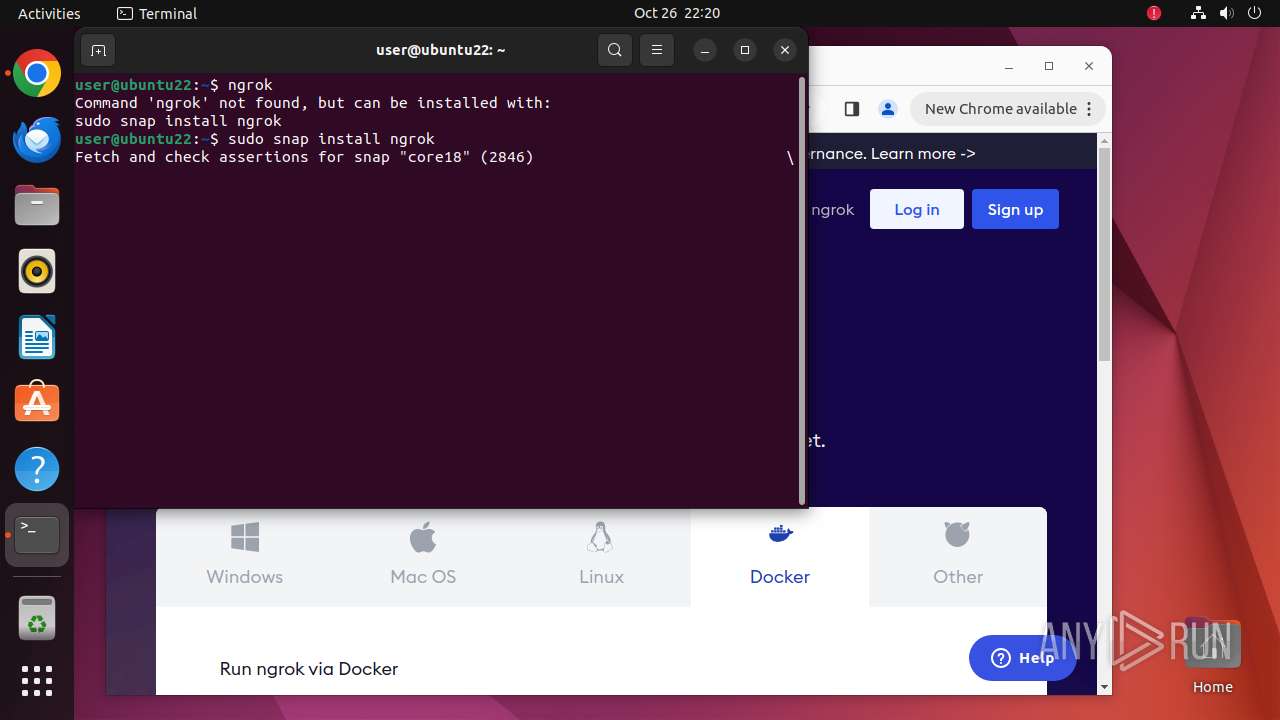Open a new terminal tab
The width and height of the screenshot is (1280, 720).
(98, 50)
